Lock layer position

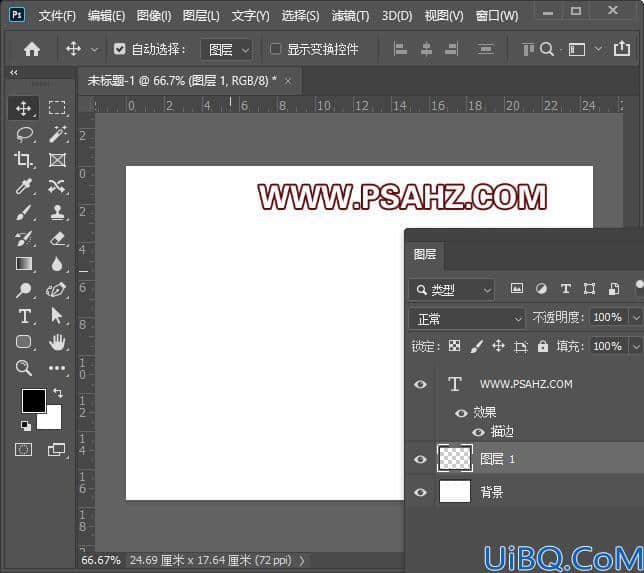coord(498,346)
